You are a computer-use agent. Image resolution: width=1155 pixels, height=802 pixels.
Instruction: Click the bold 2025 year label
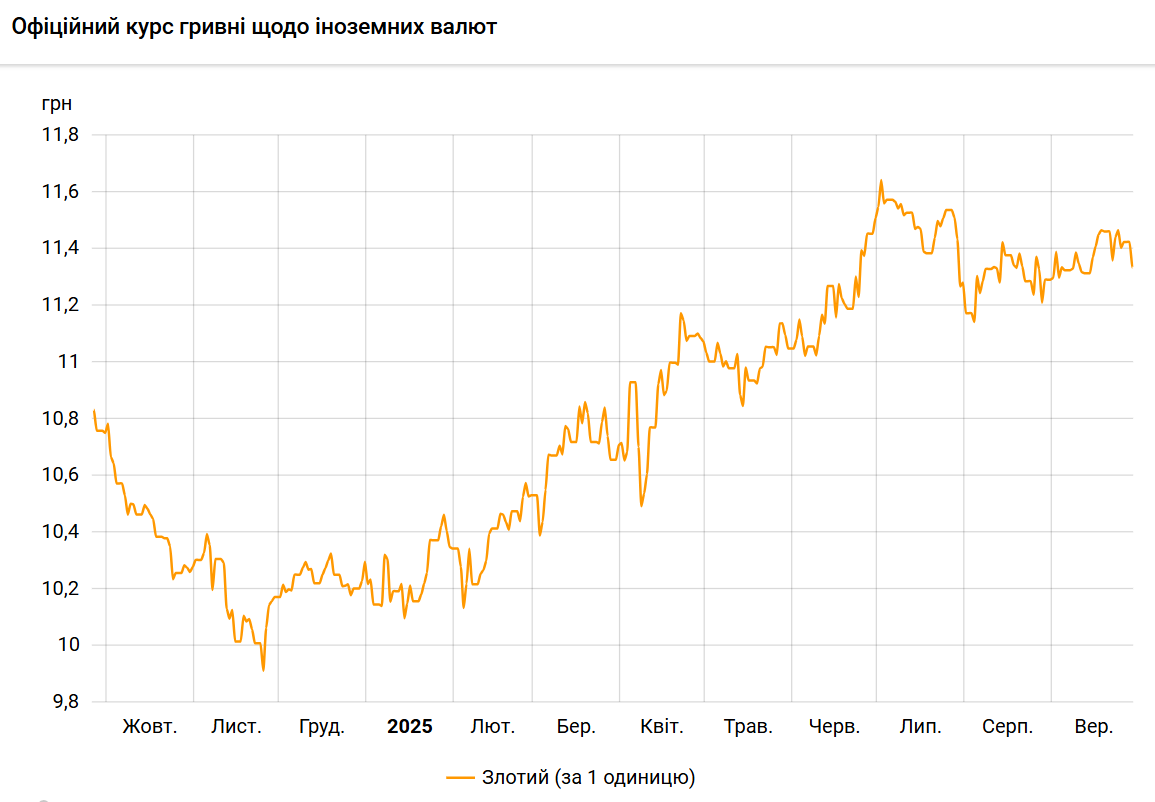point(410,727)
